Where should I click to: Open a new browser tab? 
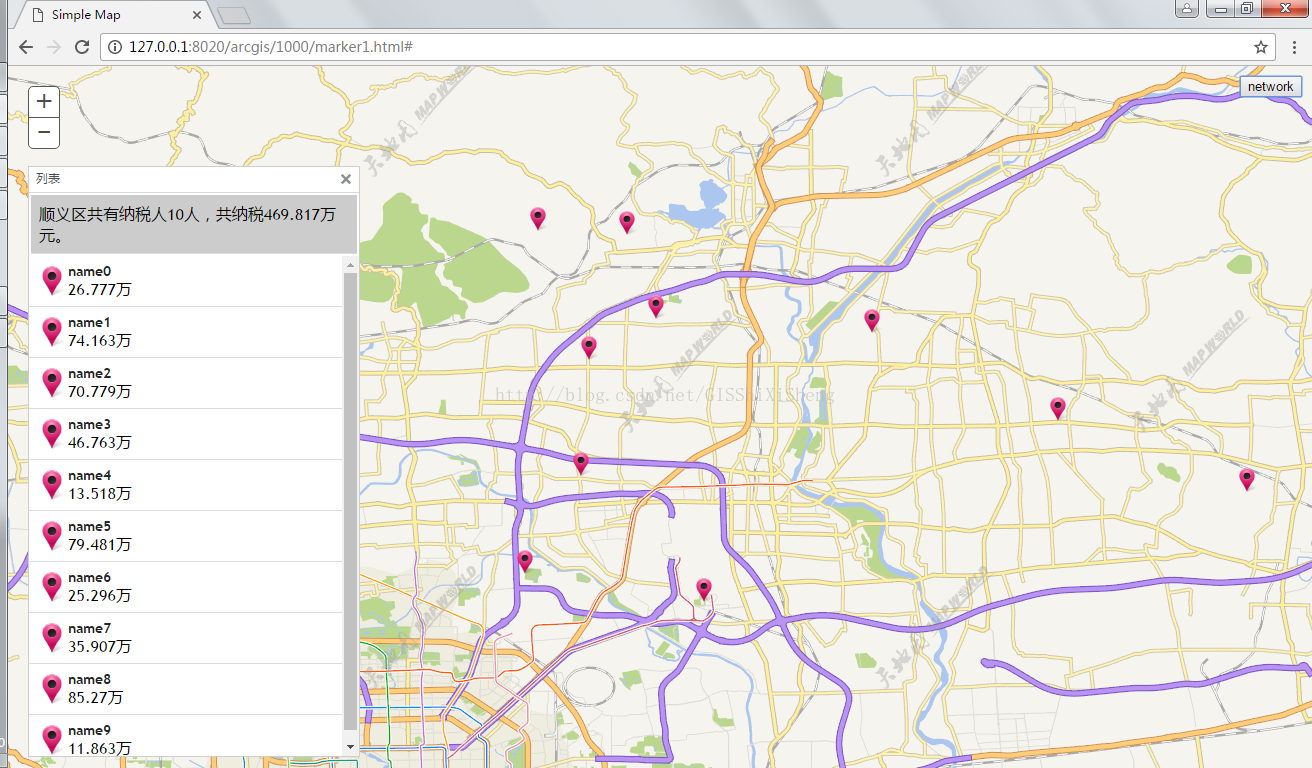[234, 15]
